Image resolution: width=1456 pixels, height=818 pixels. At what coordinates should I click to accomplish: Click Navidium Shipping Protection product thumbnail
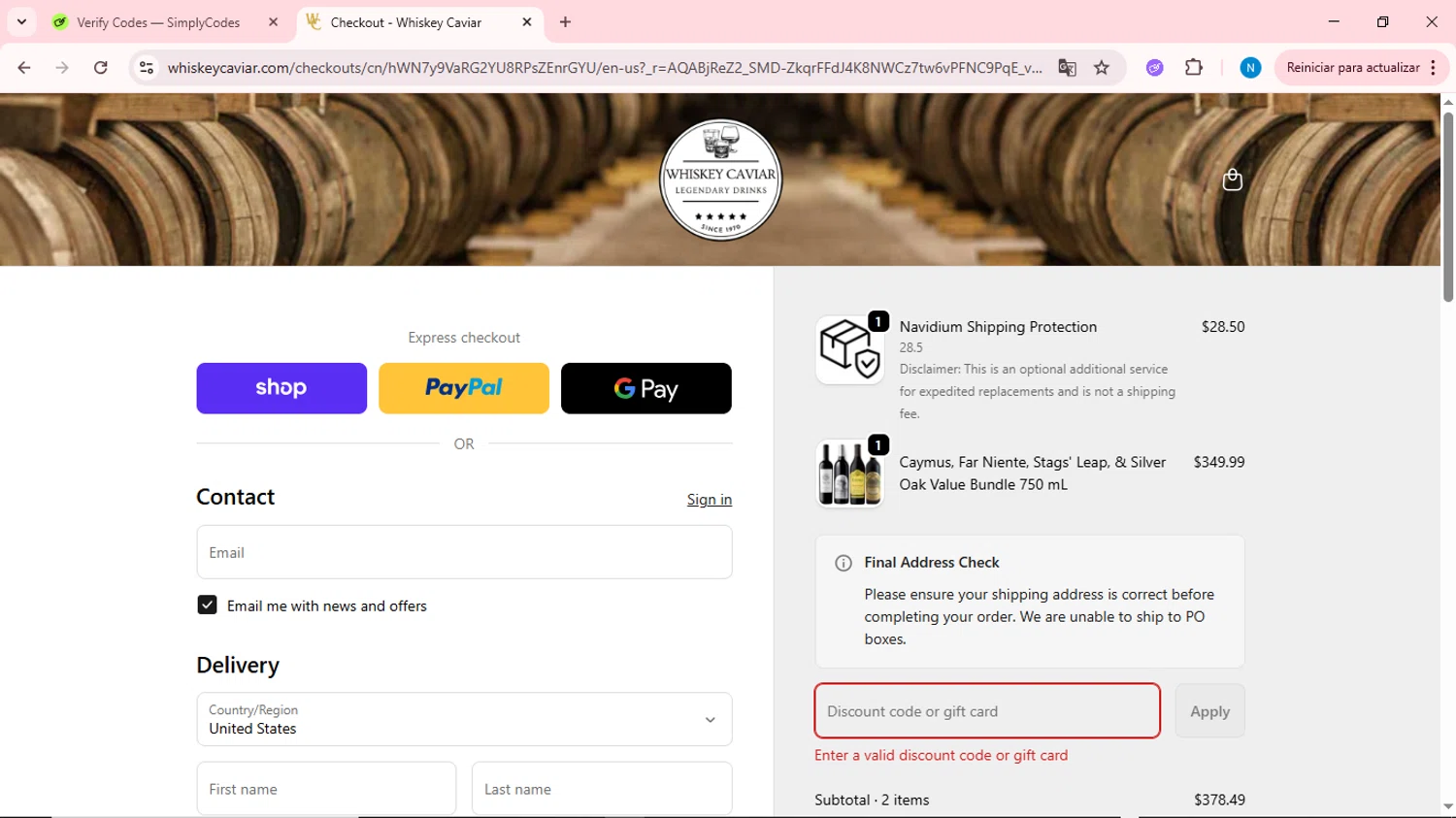tap(849, 349)
